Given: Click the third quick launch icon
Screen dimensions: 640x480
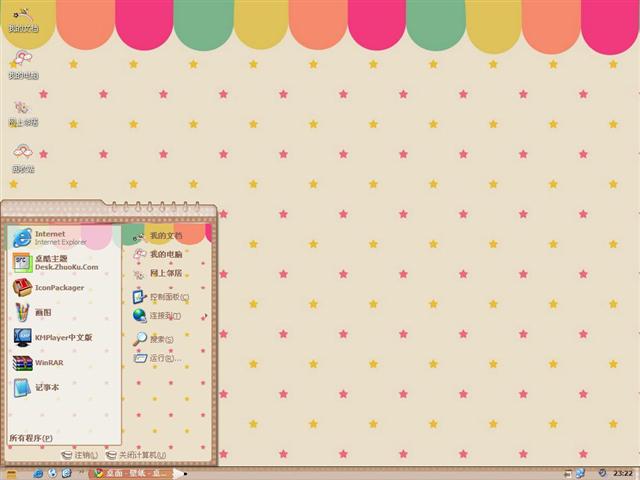Looking at the screenshot, I should pyautogui.click(x=67, y=473).
